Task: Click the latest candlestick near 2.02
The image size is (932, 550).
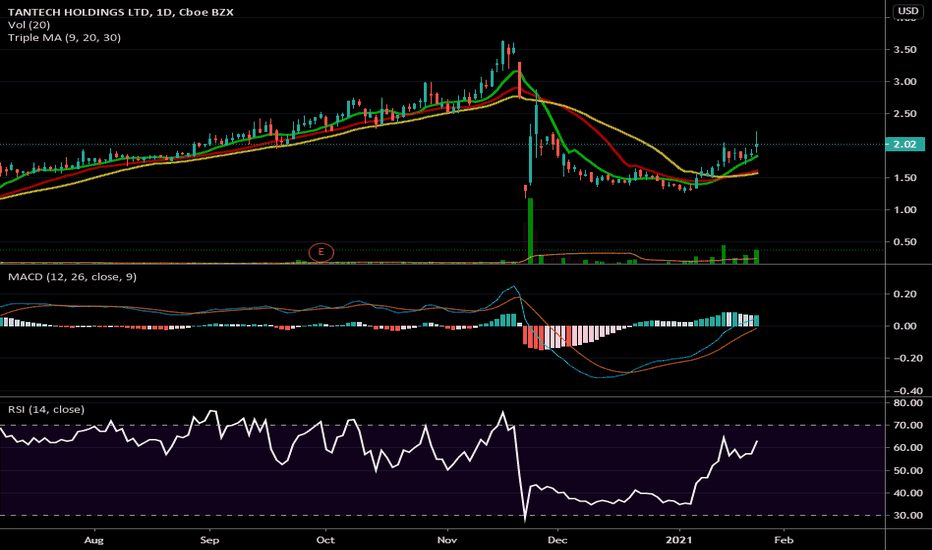Action: pyautogui.click(x=757, y=141)
